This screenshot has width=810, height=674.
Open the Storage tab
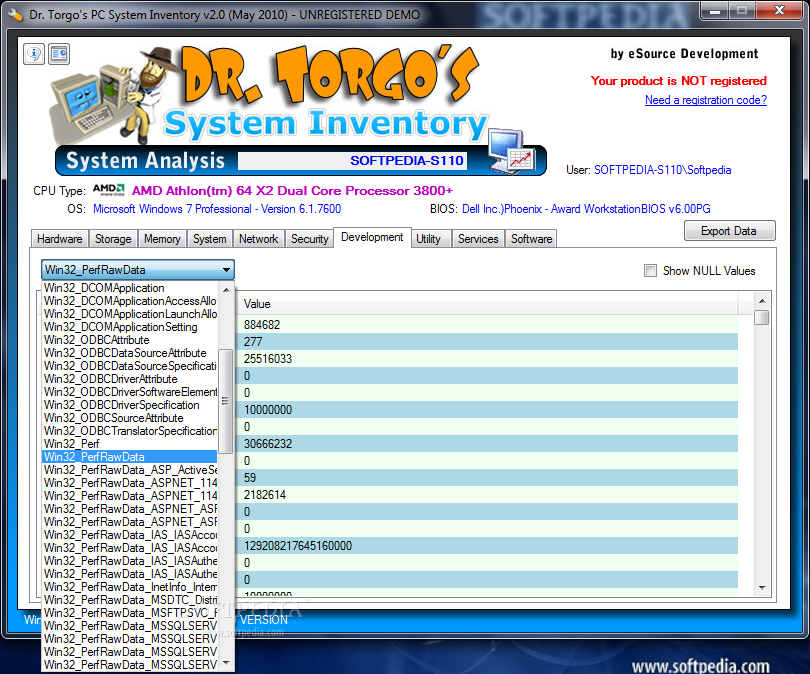coord(113,239)
